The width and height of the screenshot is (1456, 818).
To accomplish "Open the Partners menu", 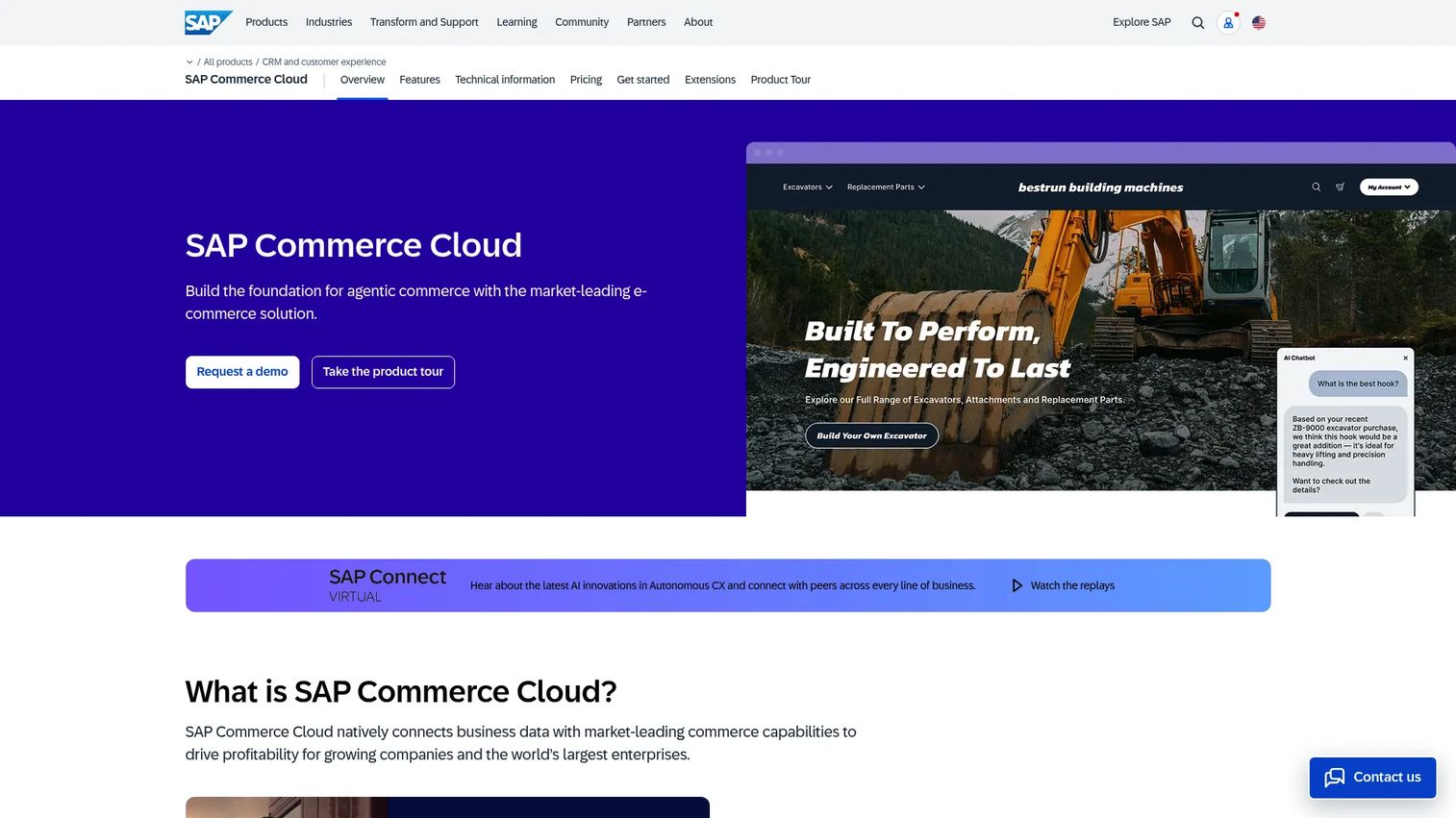I will coord(646,22).
